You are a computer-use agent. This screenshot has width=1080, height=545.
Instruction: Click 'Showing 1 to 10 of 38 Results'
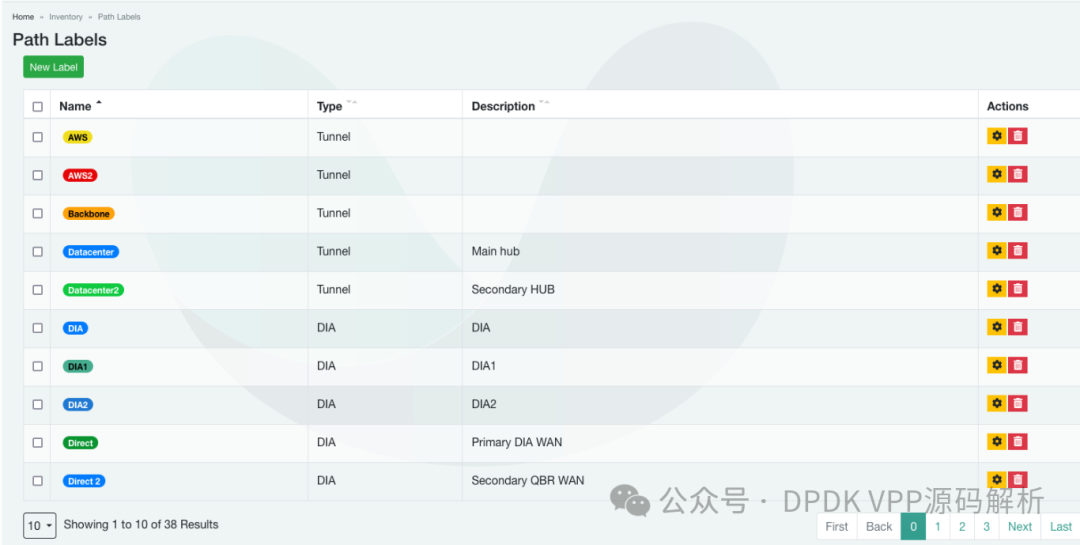click(141, 524)
